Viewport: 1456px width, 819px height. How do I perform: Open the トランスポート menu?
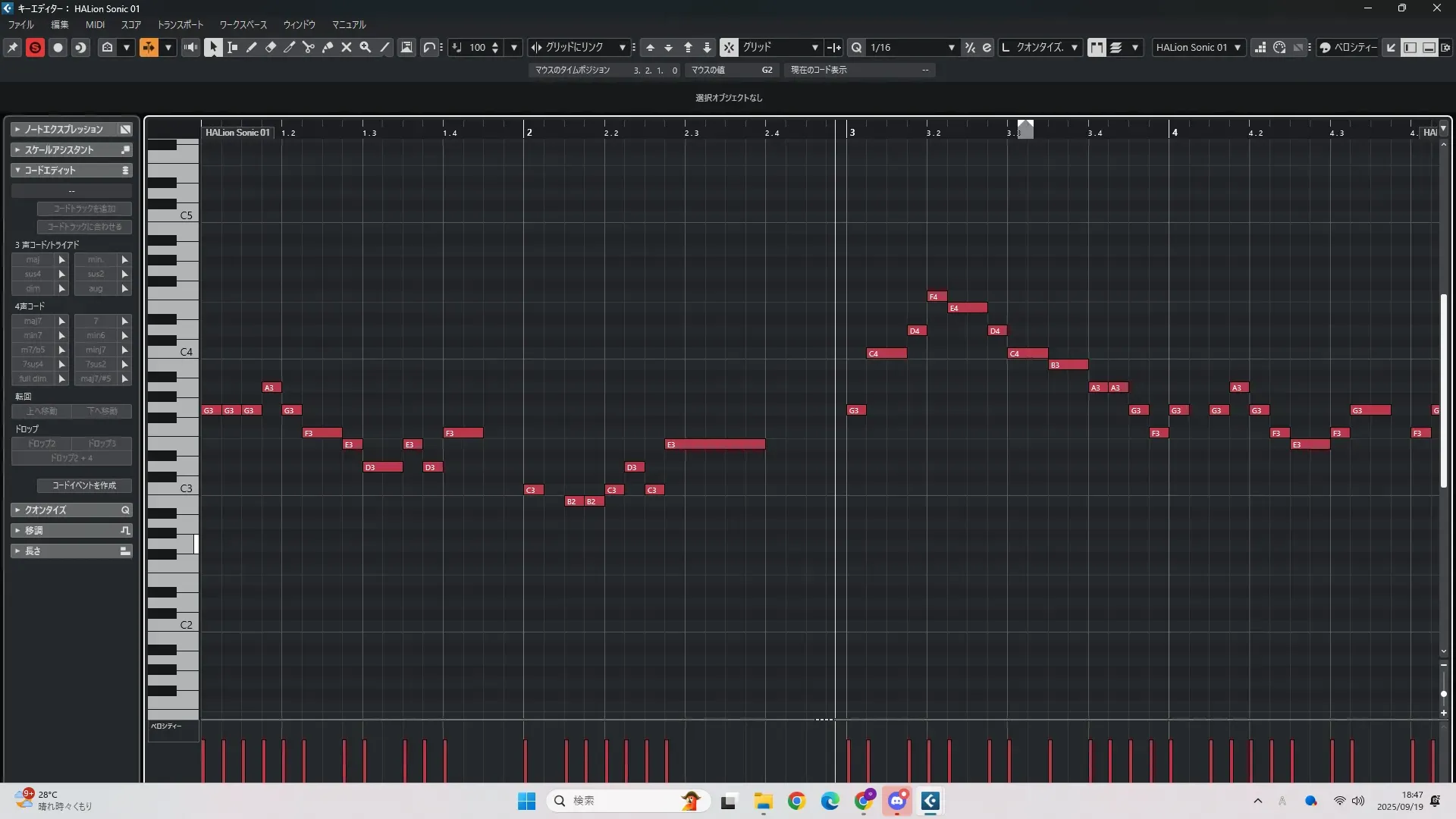pos(180,24)
